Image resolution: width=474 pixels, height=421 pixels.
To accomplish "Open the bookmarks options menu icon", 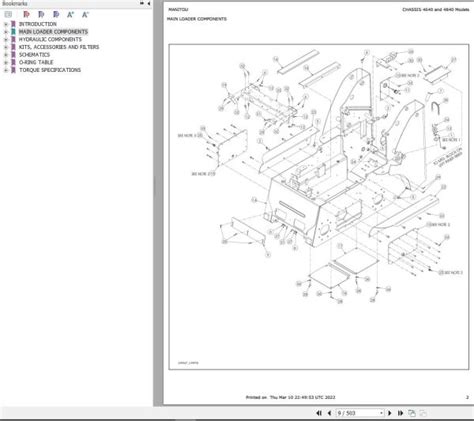I will point(8,14).
